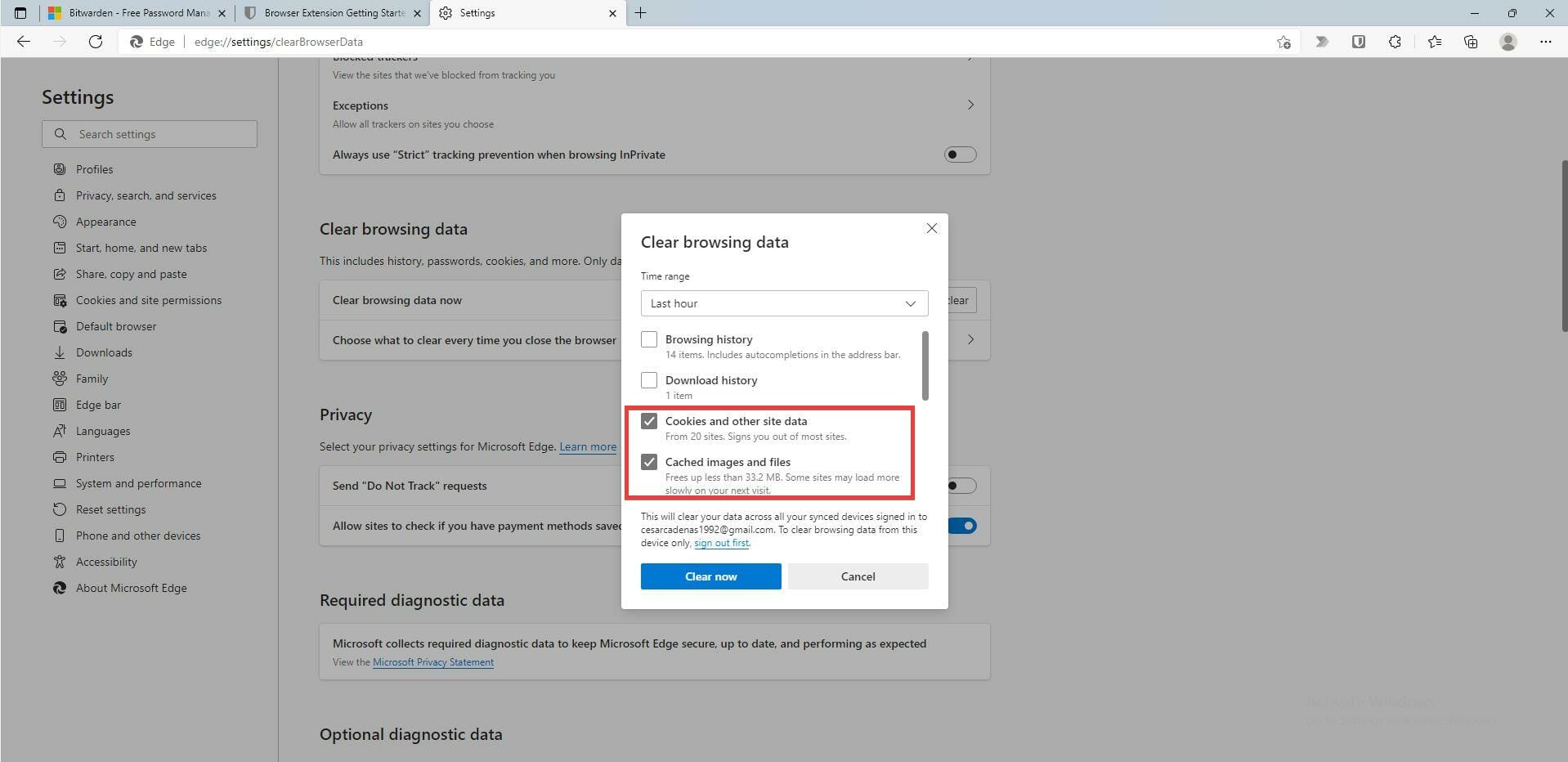Follow the sign out first link
Image resolution: width=1568 pixels, height=762 pixels.
pyautogui.click(x=721, y=543)
